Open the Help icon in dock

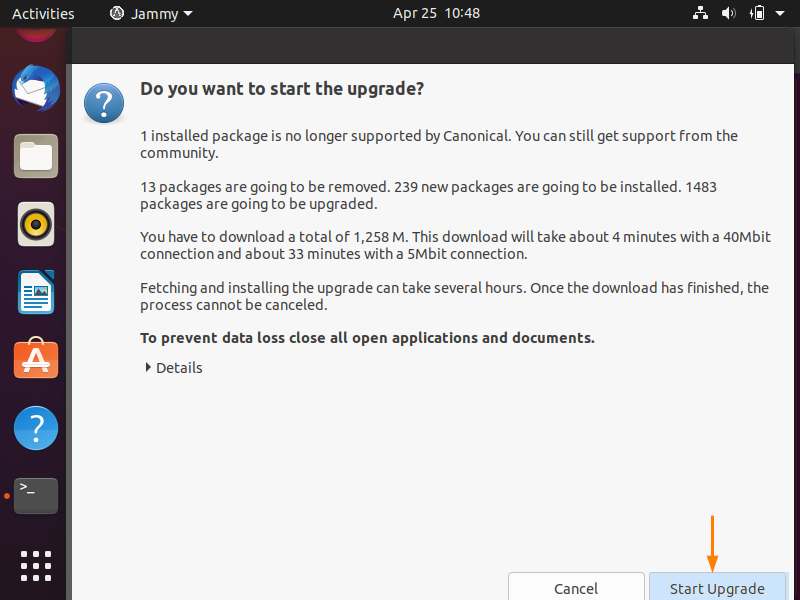pos(36,428)
